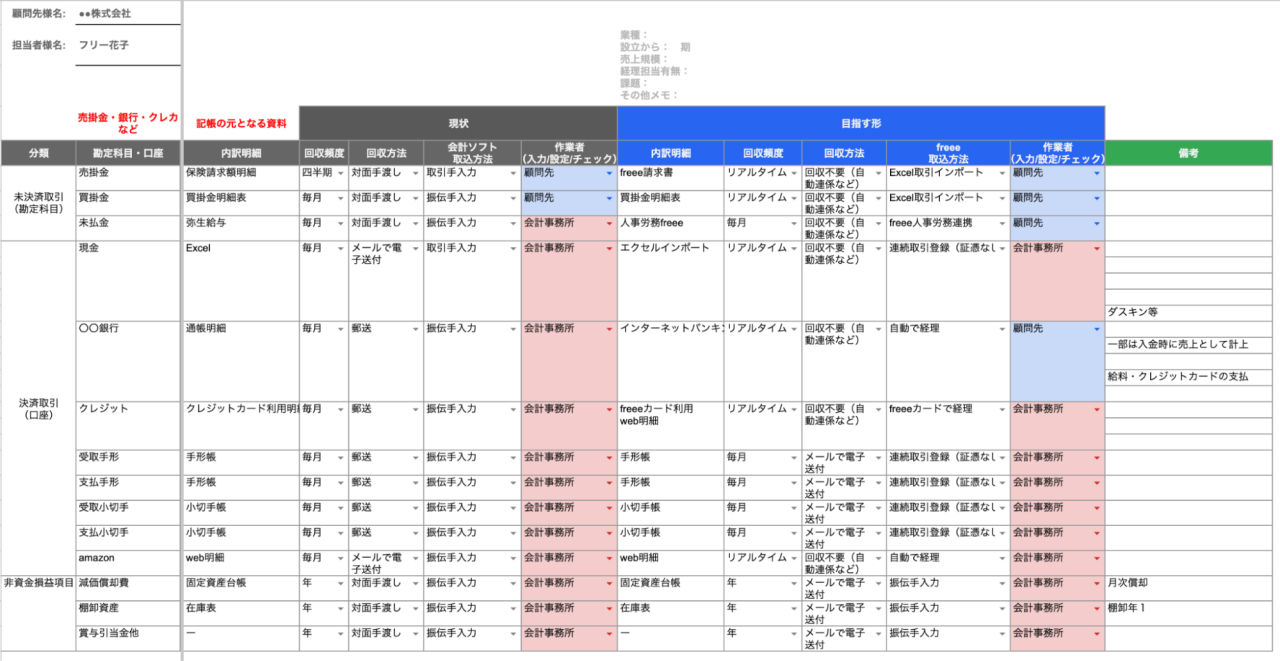
Task: Click the ダスキン等 remark cell
Action: (x=1189, y=313)
